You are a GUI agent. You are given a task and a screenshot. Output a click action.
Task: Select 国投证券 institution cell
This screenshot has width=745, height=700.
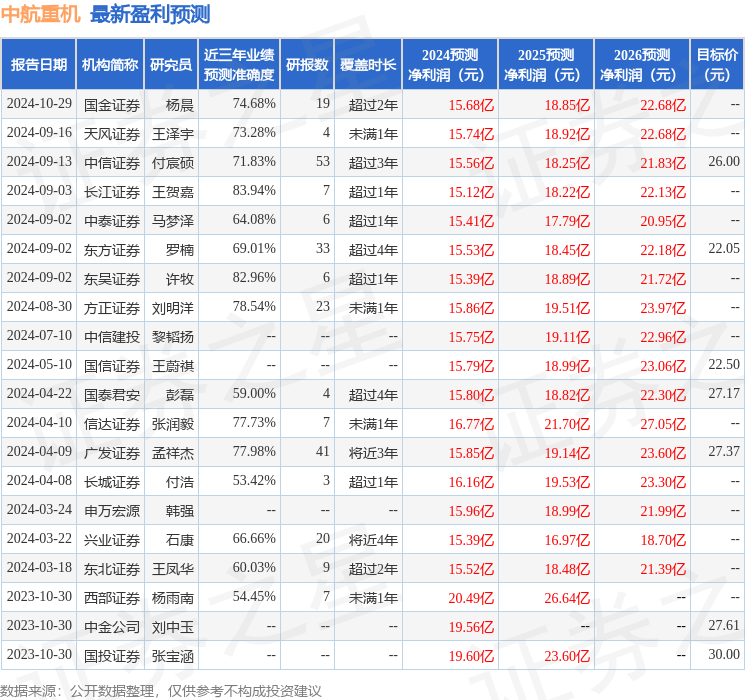112,656
